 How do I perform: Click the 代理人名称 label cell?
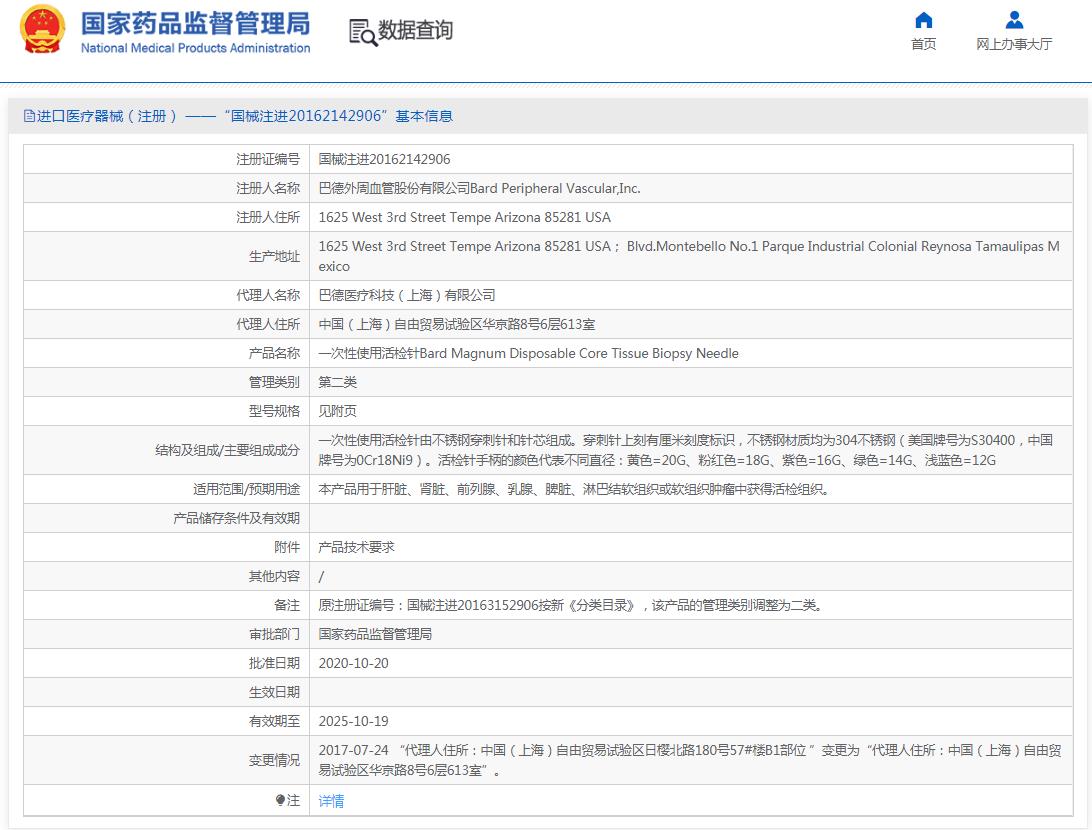(x=166, y=295)
